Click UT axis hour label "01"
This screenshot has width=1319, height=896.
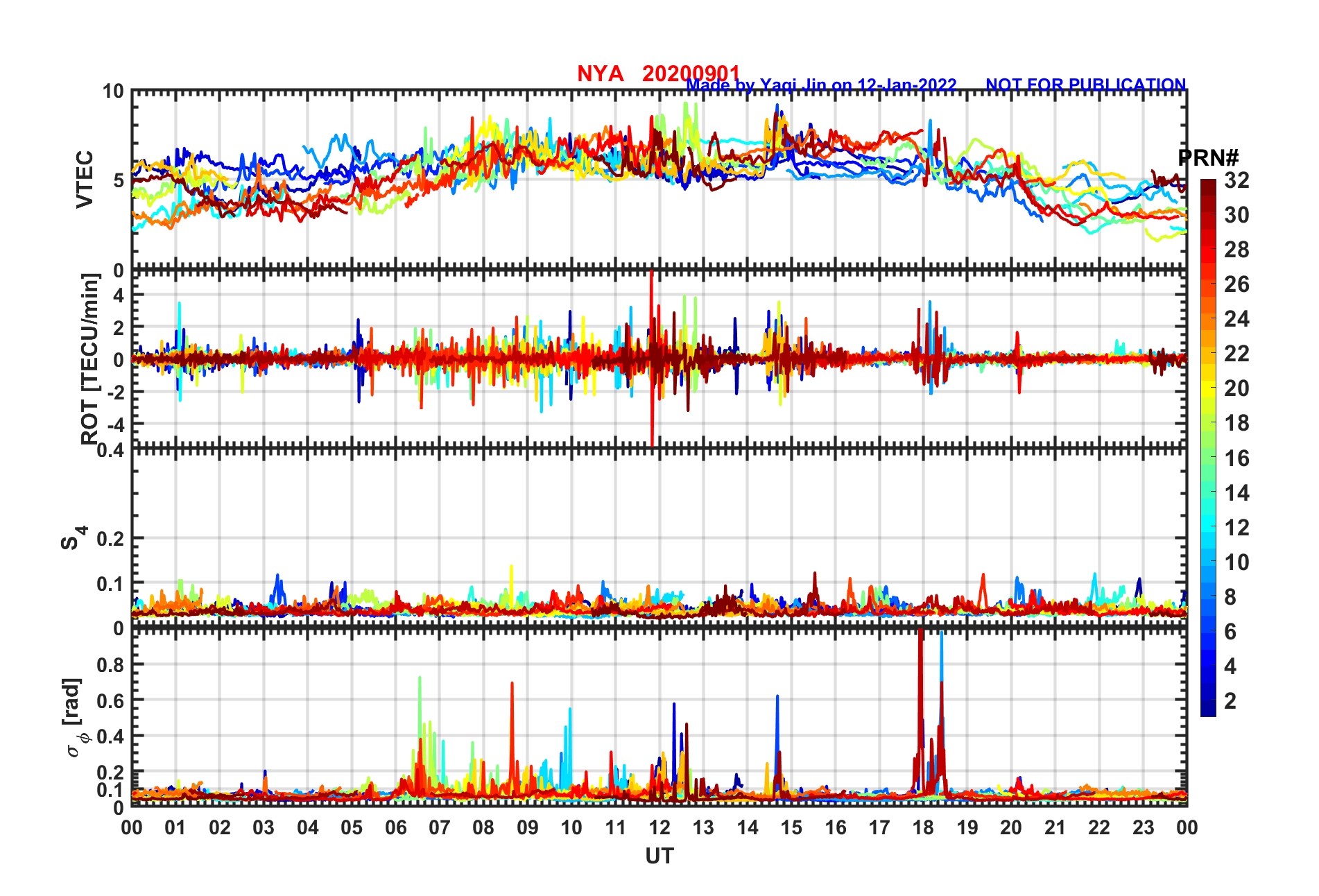pos(175,828)
